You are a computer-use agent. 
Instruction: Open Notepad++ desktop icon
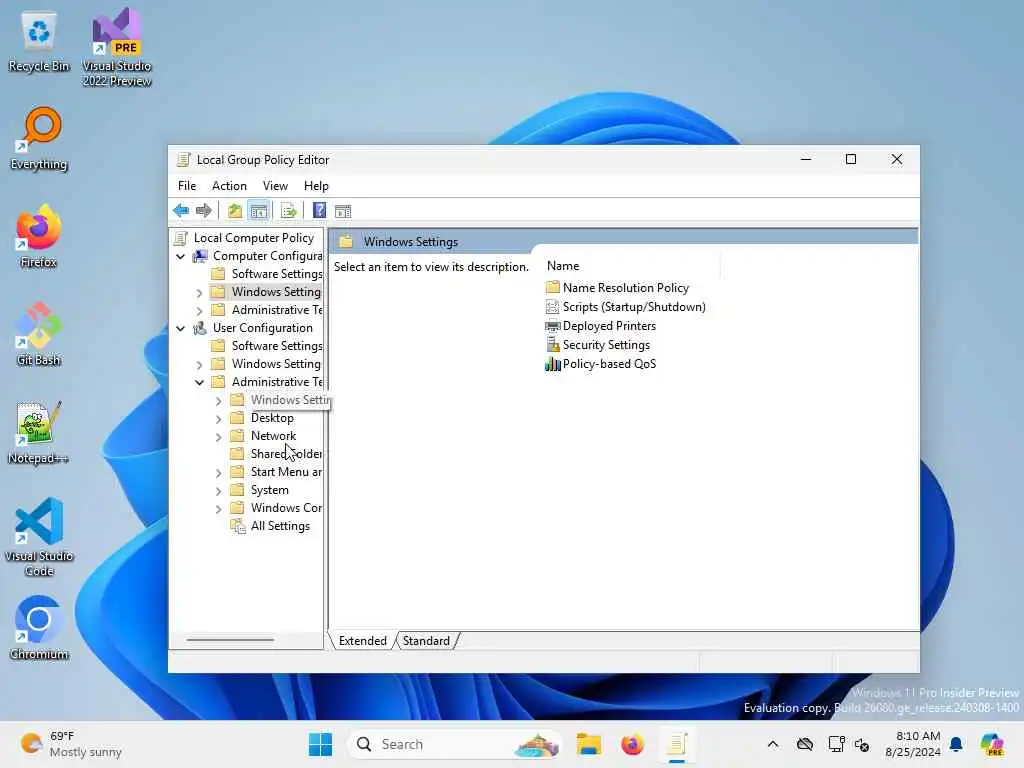tap(39, 432)
